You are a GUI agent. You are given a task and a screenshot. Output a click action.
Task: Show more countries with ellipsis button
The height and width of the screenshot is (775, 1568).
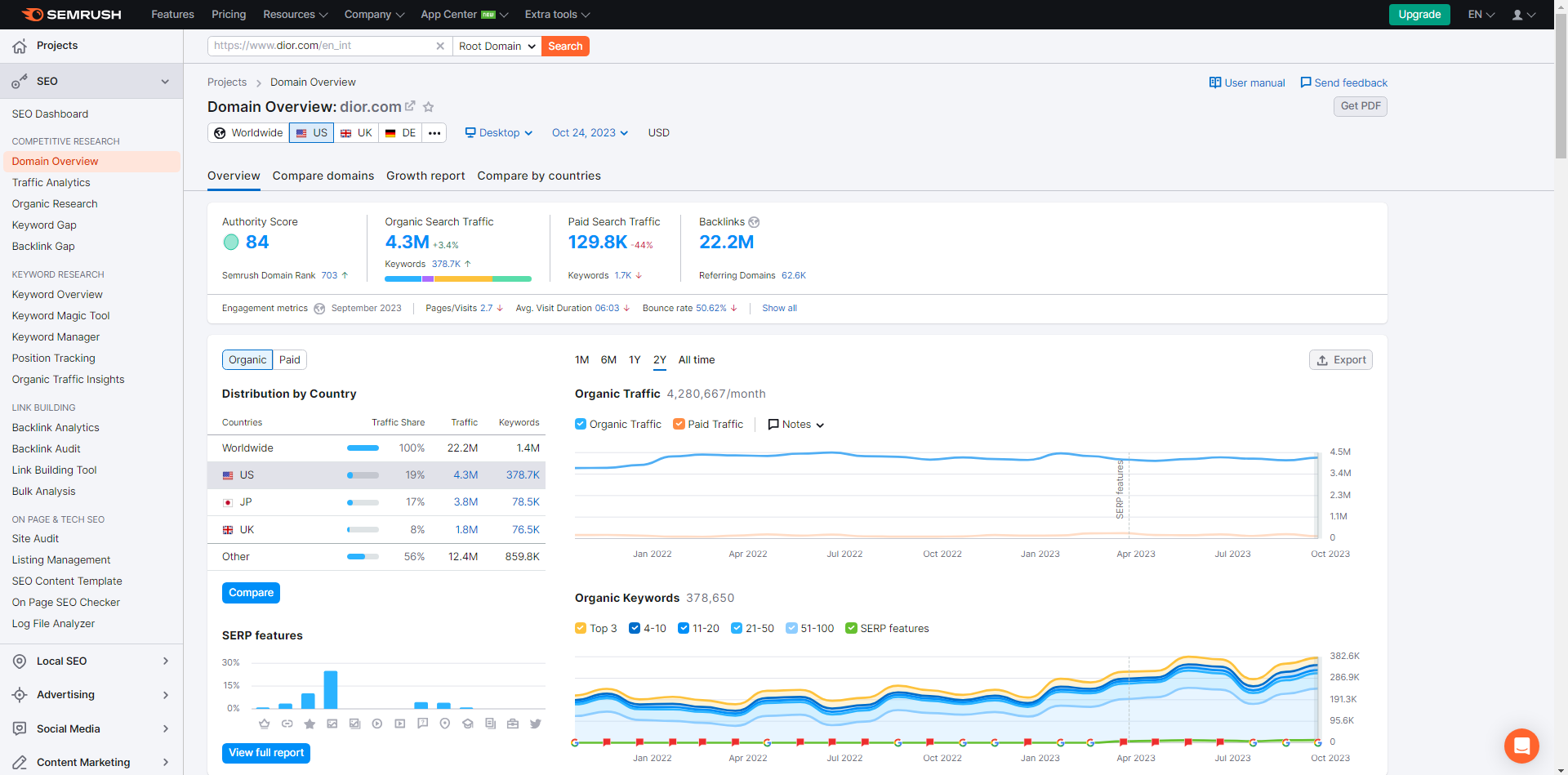tap(434, 133)
